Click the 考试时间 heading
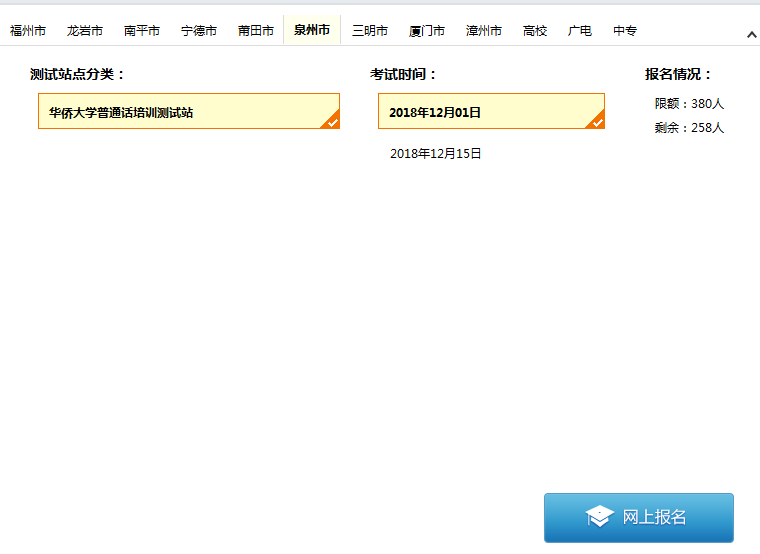The height and width of the screenshot is (554, 760). (403, 74)
